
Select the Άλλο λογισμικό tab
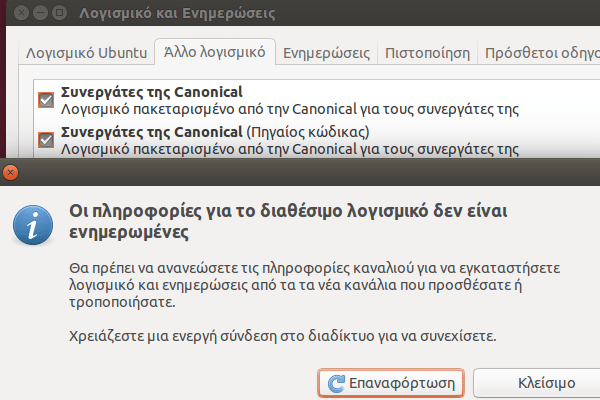coord(215,52)
